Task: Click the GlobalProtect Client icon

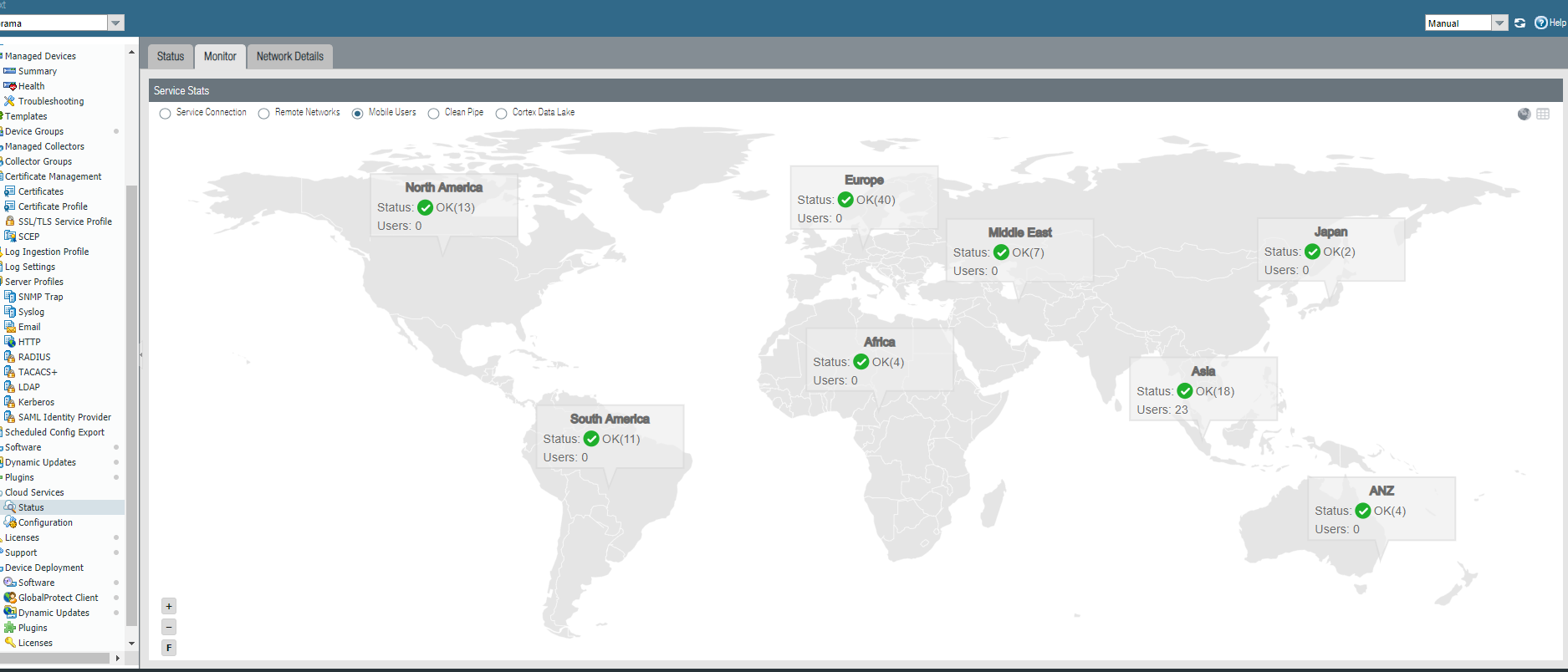Action: coord(10,598)
